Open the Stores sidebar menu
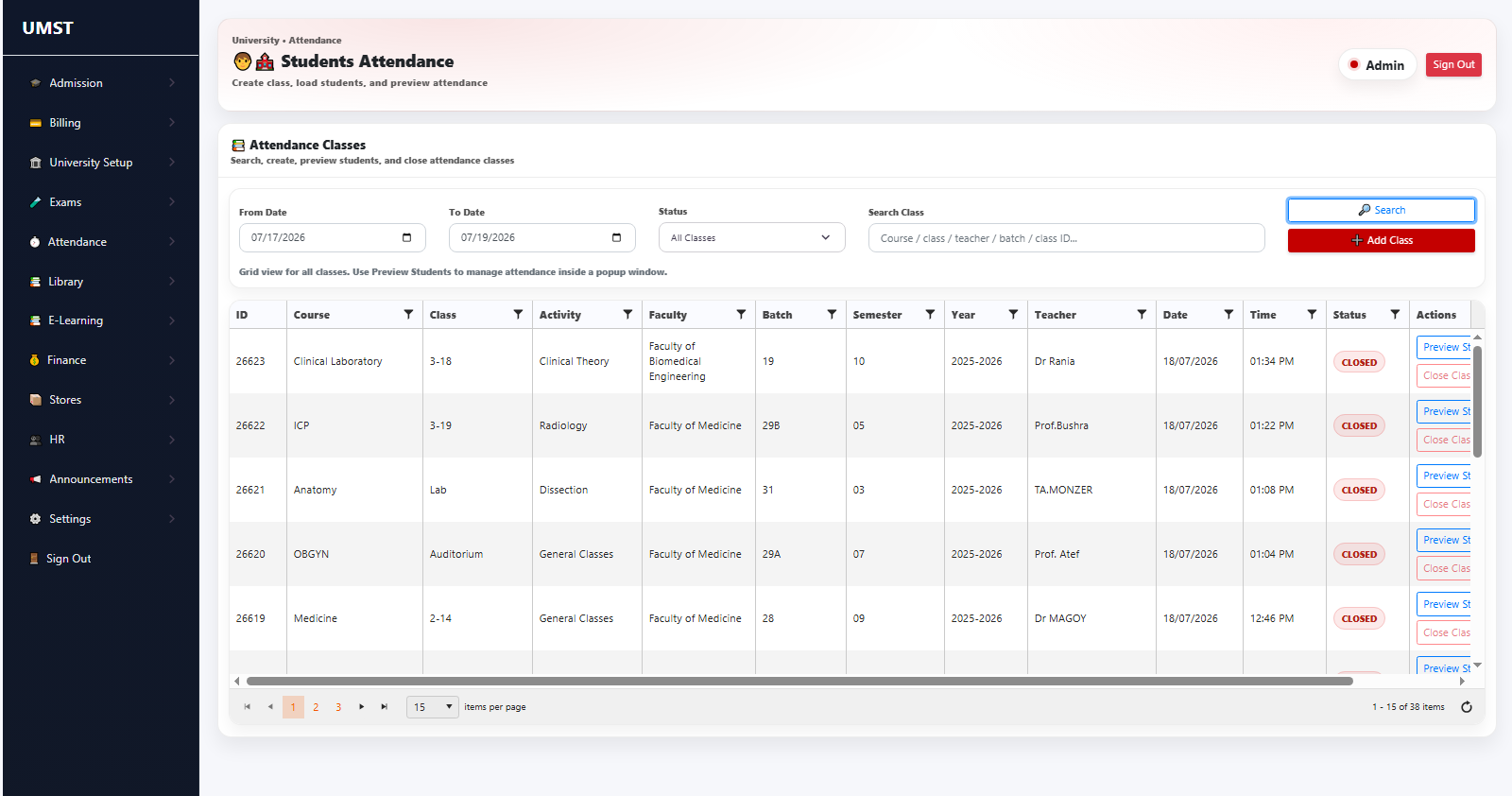This screenshot has height=796, width=1512. pos(102,400)
